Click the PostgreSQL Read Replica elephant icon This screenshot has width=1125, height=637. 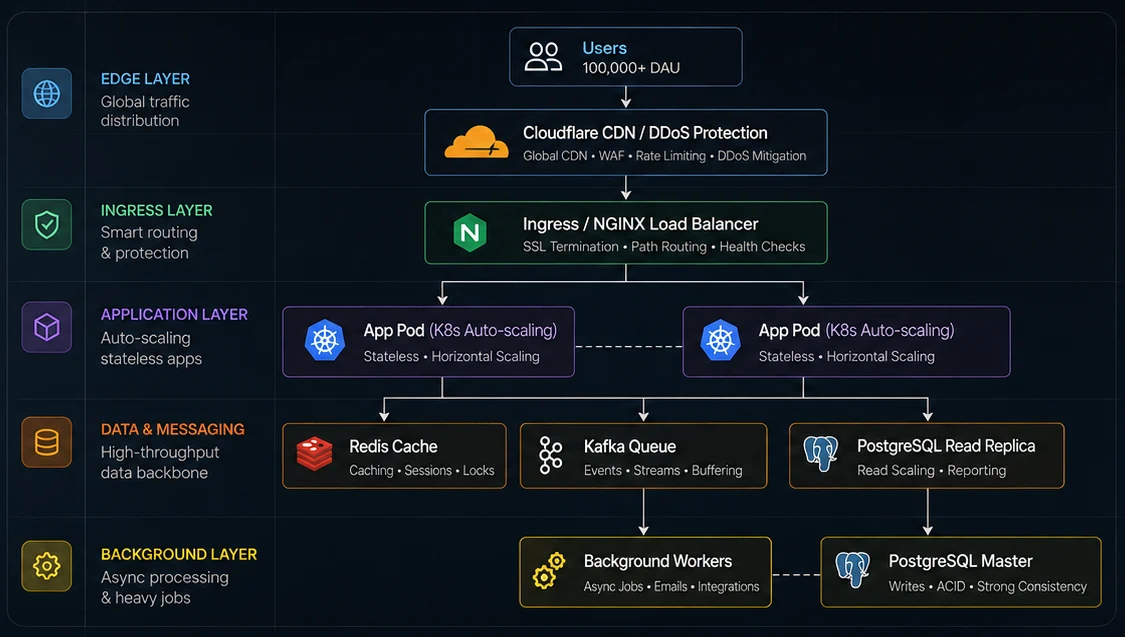coord(821,453)
